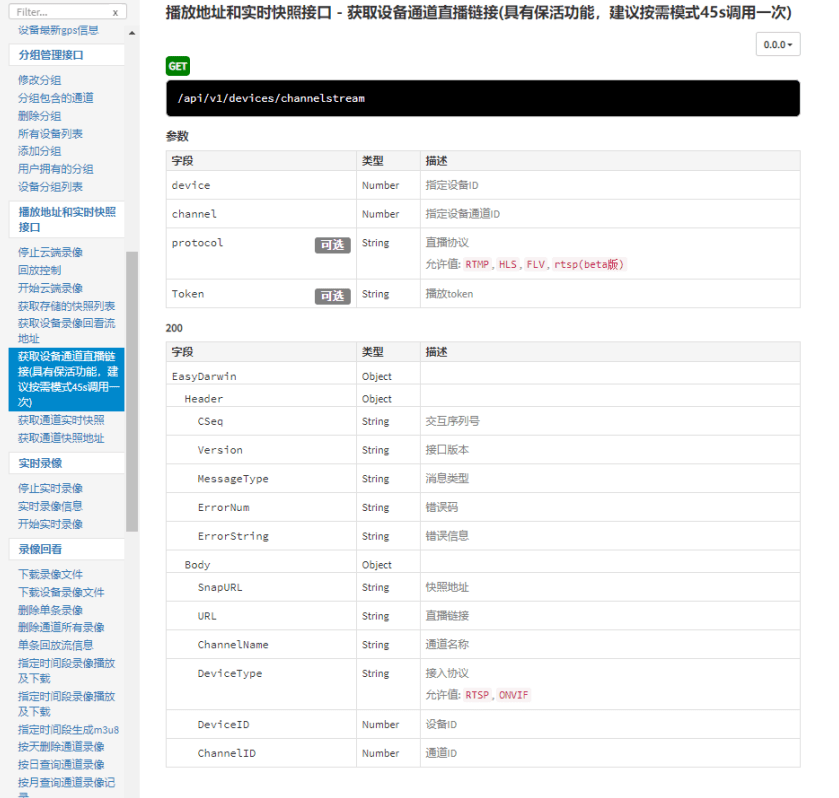
Task: Clear the sidebar filter with the x button
Action: coord(115,12)
